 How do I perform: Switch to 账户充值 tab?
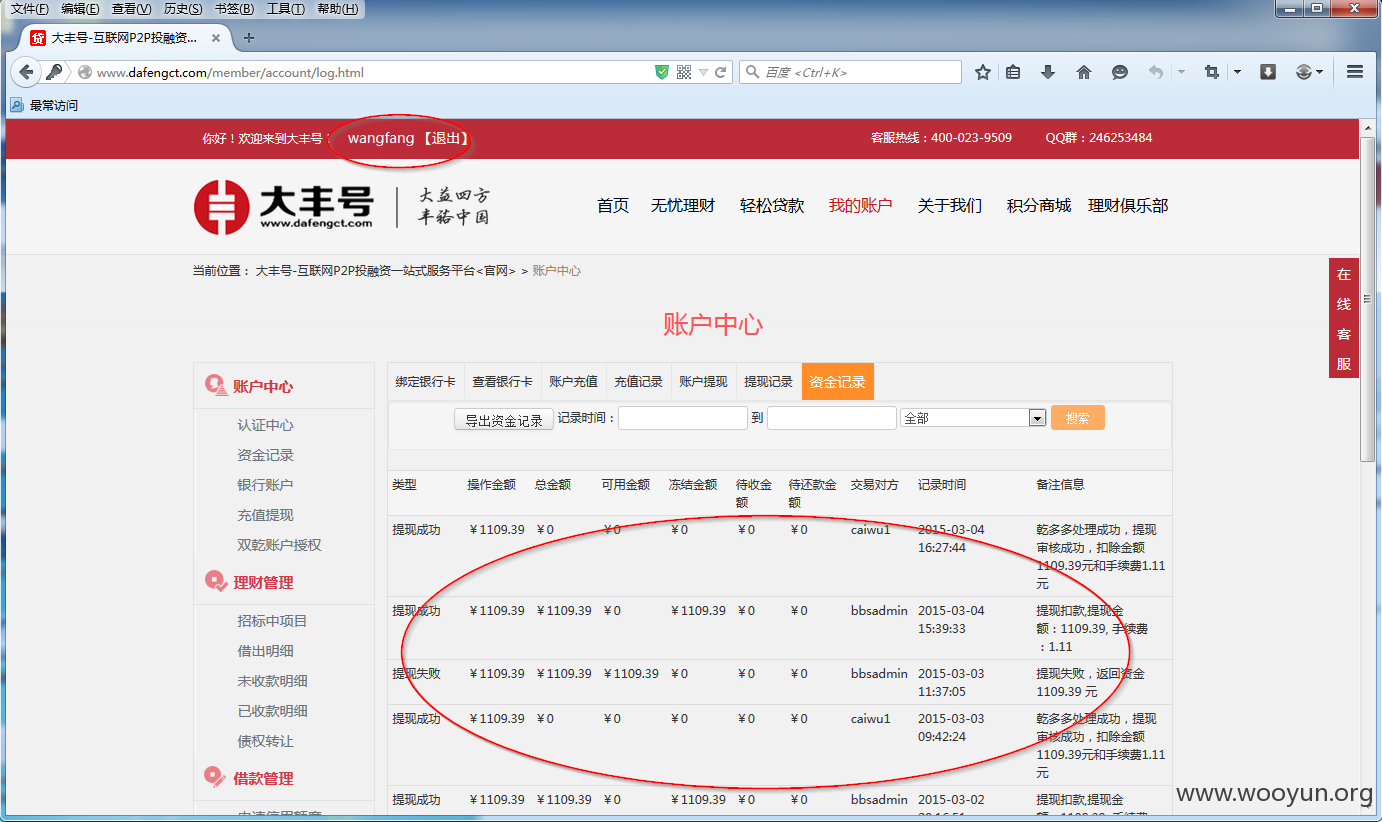pos(573,382)
